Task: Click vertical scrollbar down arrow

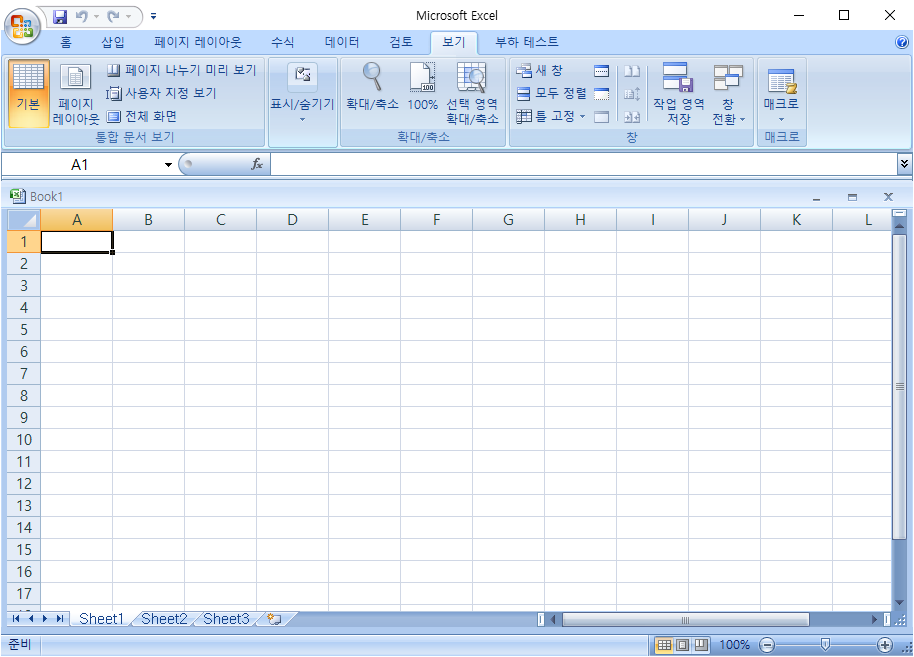Action: [899, 603]
